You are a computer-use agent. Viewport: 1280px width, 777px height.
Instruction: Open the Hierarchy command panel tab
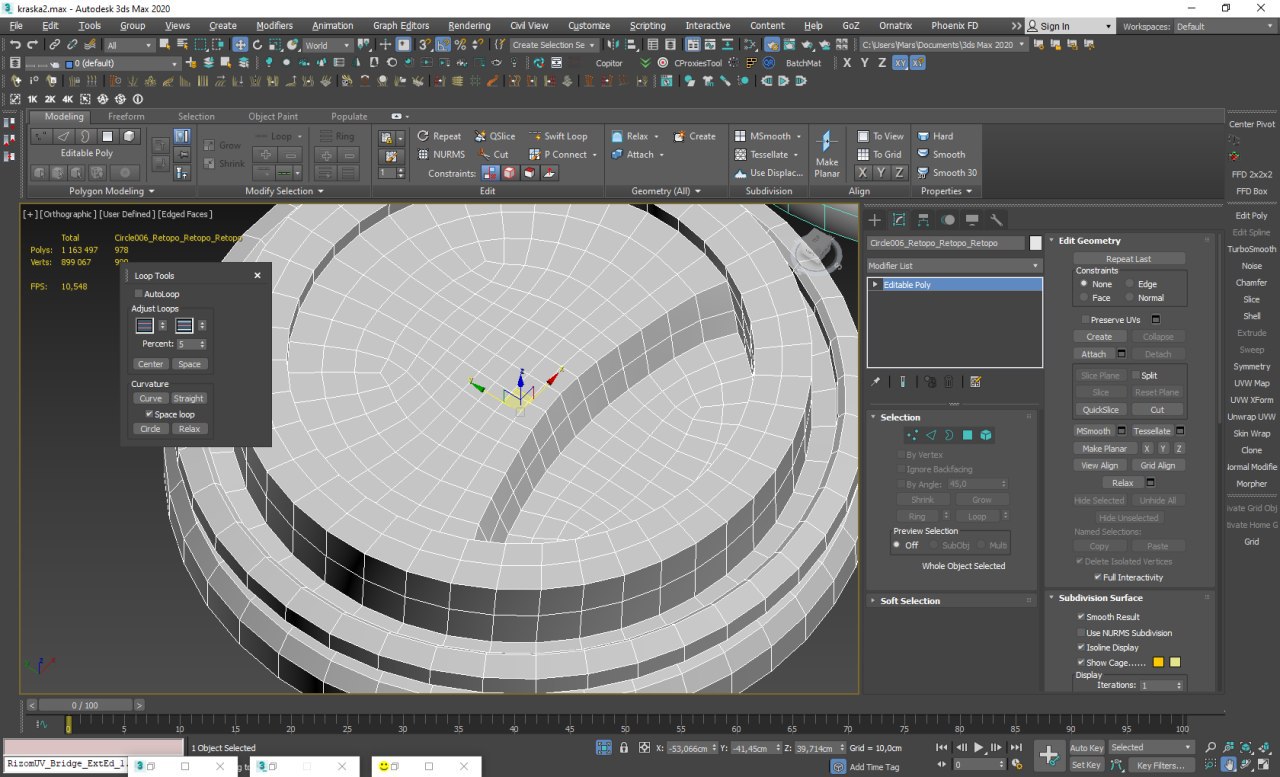point(923,220)
